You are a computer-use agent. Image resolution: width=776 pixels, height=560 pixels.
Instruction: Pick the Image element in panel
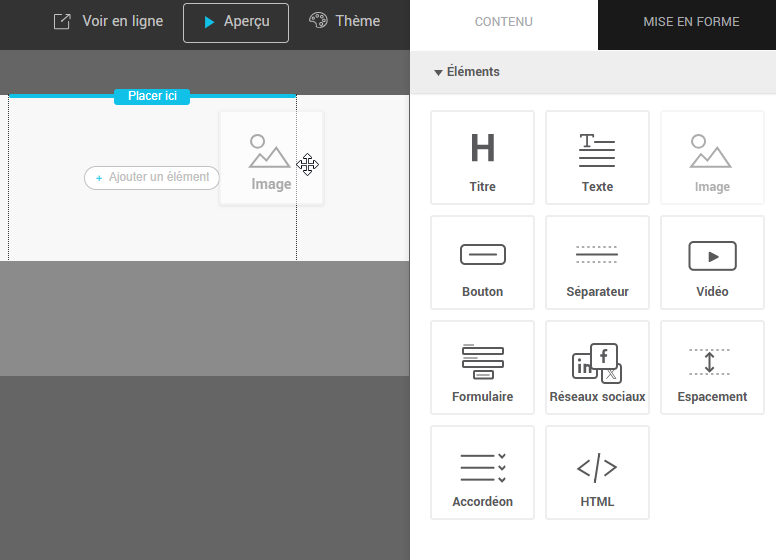pyautogui.click(x=712, y=157)
